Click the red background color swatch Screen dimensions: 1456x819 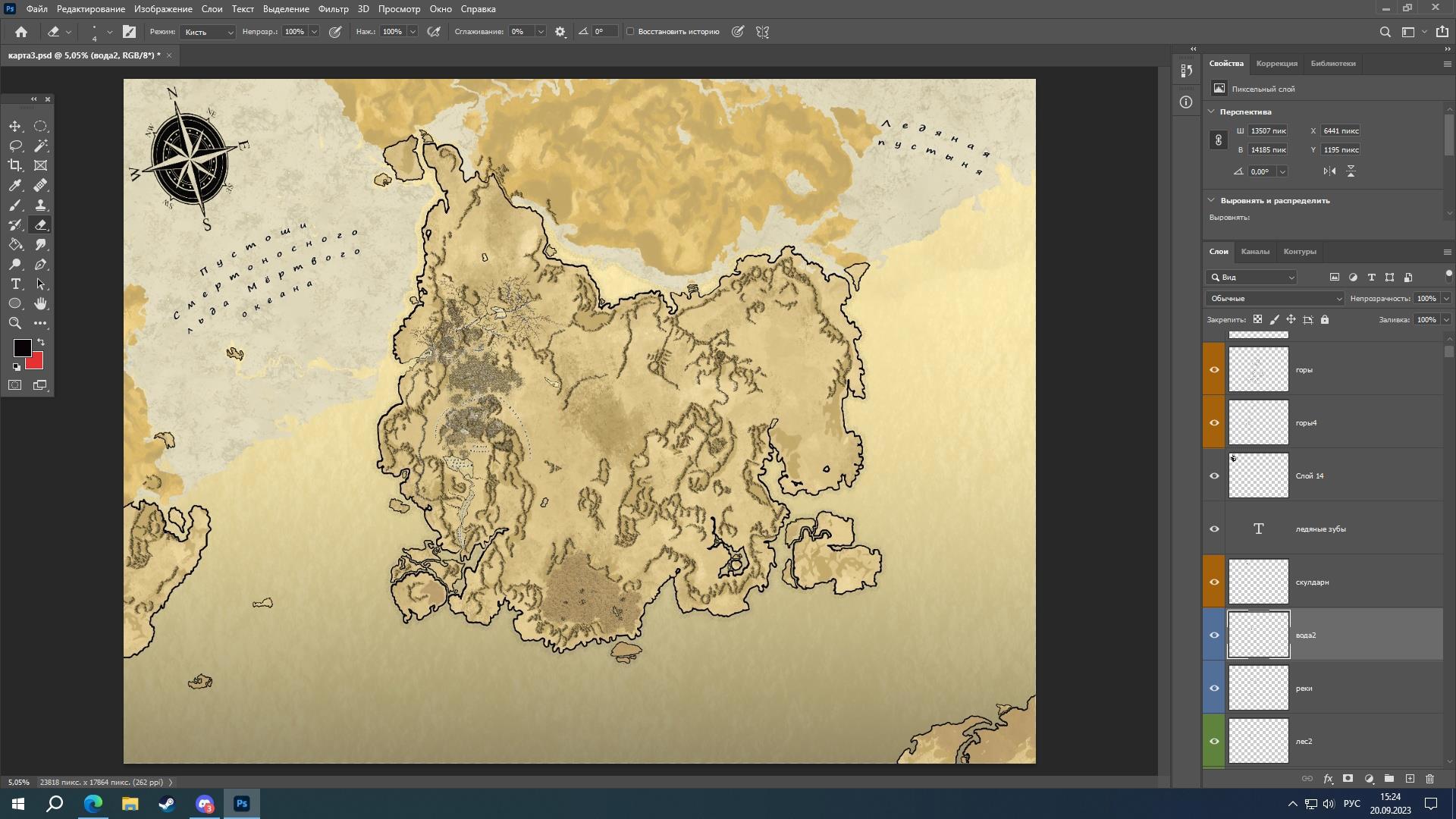point(35,362)
